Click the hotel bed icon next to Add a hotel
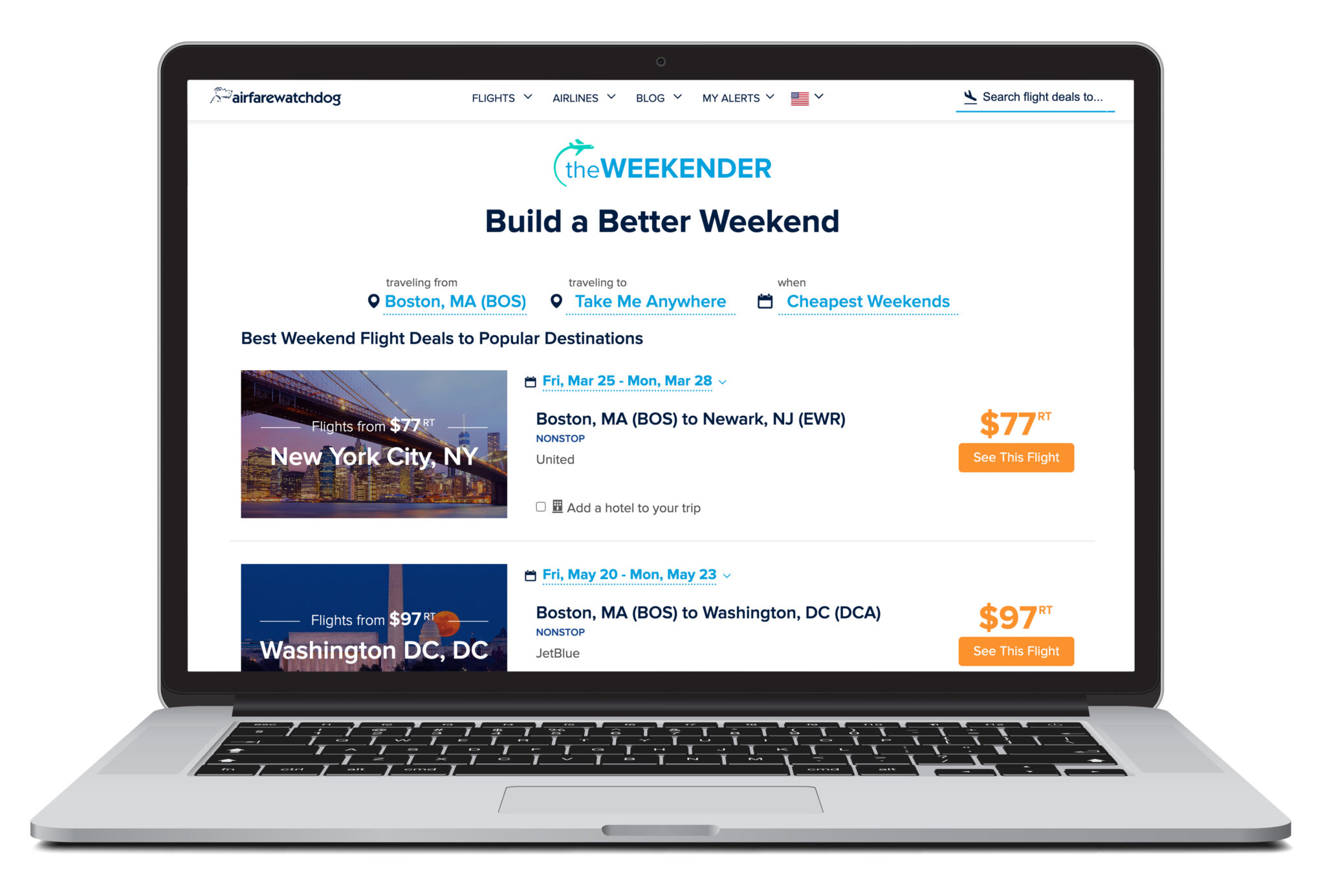1325x896 pixels. tap(555, 508)
